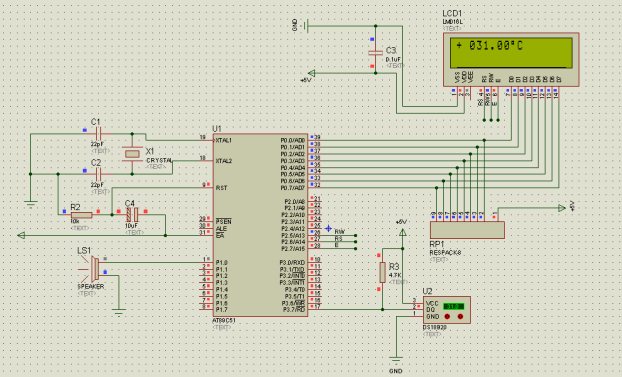622x377 pixels.
Task: Click the P2.0/A8 pin label
Action: pyautogui.click(x=295, y=201)
